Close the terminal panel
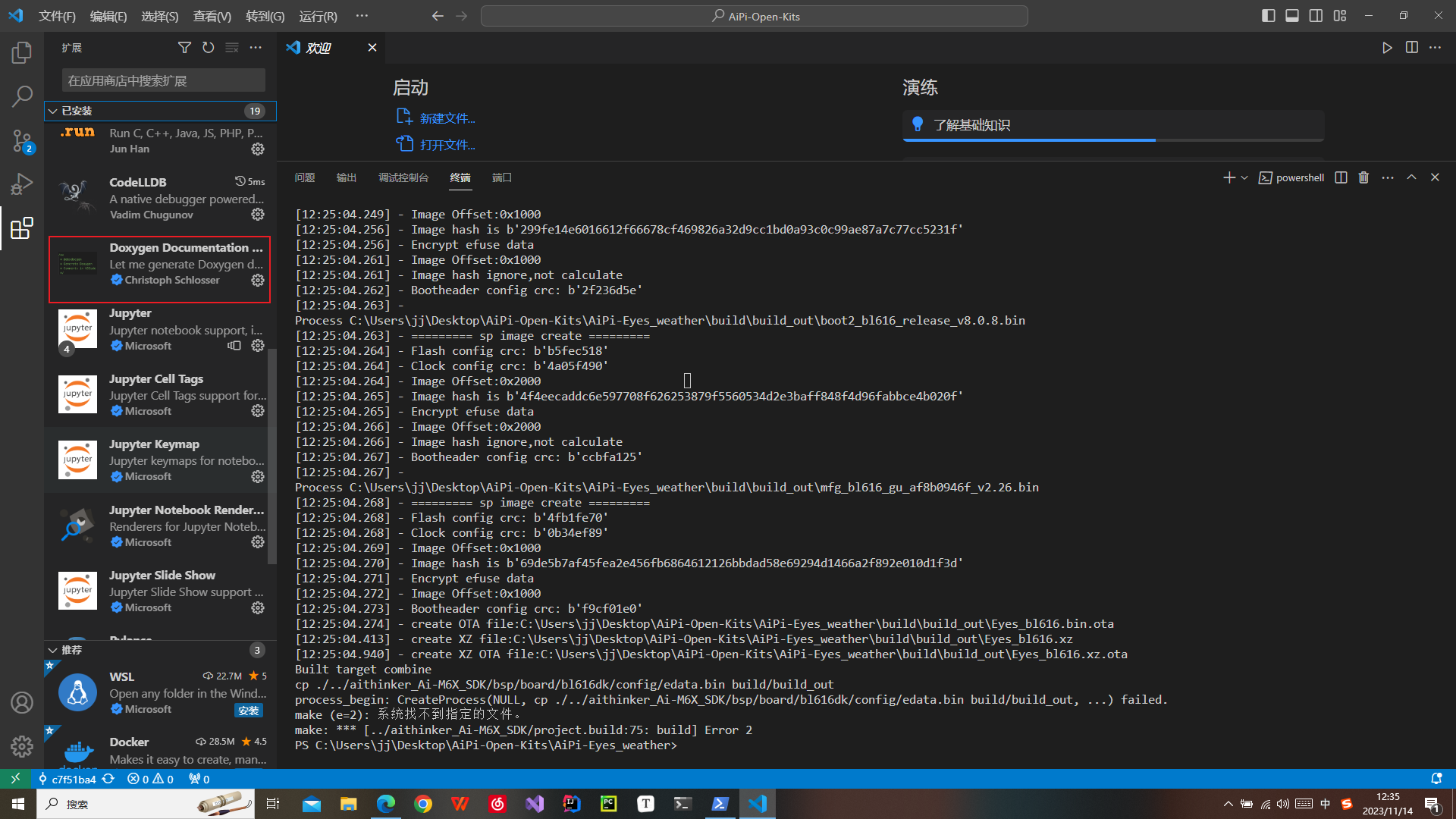 1435,177
